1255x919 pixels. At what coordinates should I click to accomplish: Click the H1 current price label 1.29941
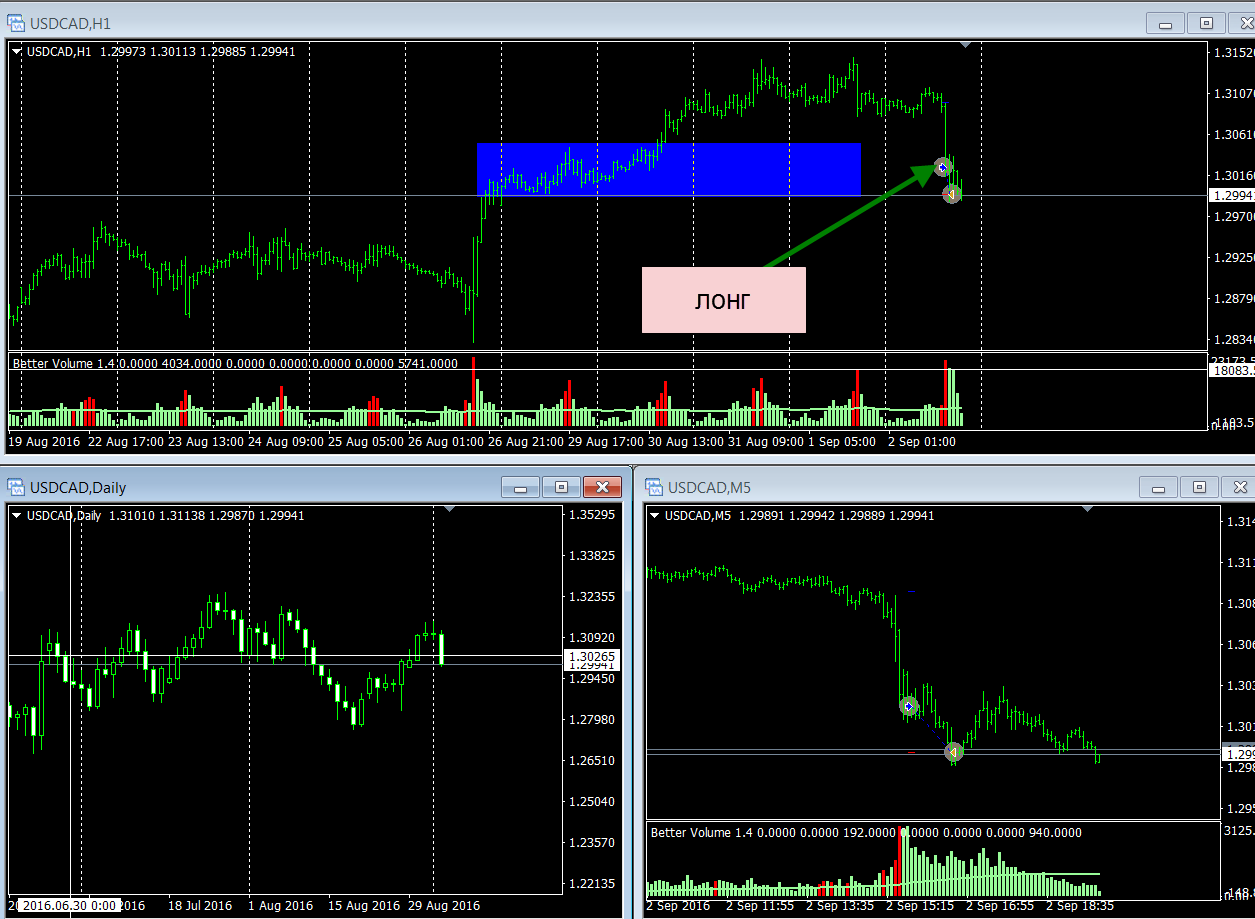(x=1232, y=196)
